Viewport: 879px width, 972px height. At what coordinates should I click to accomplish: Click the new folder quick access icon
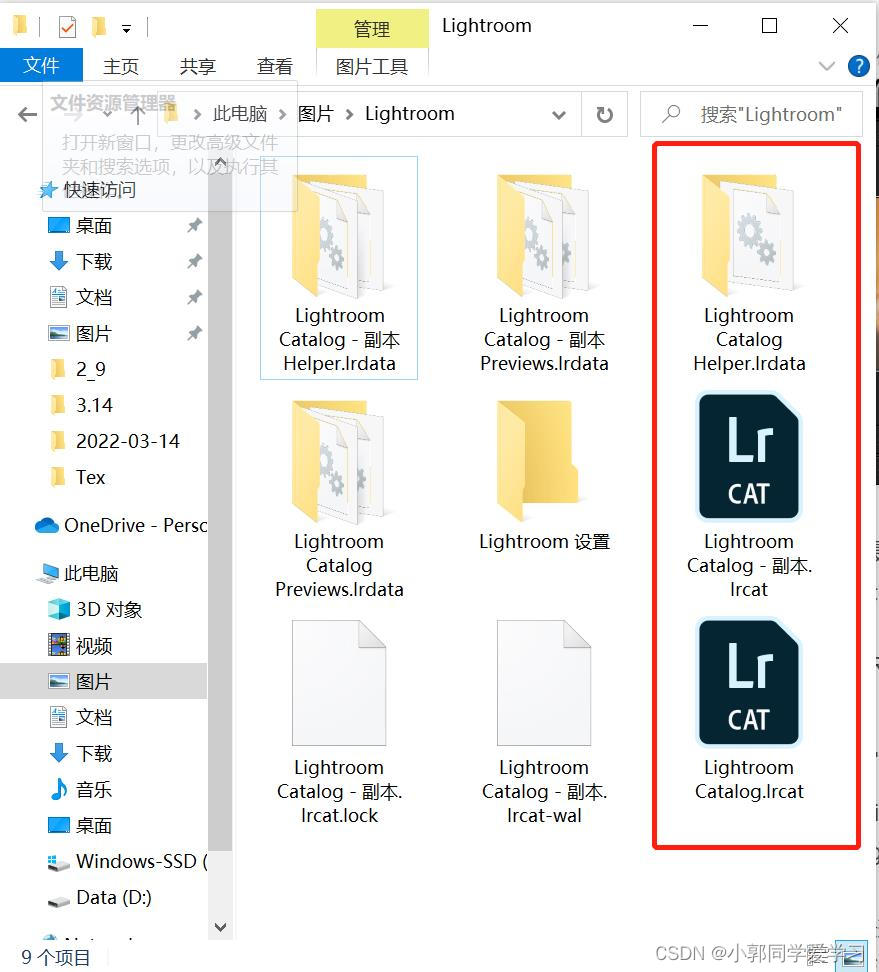tap(99, 27)
